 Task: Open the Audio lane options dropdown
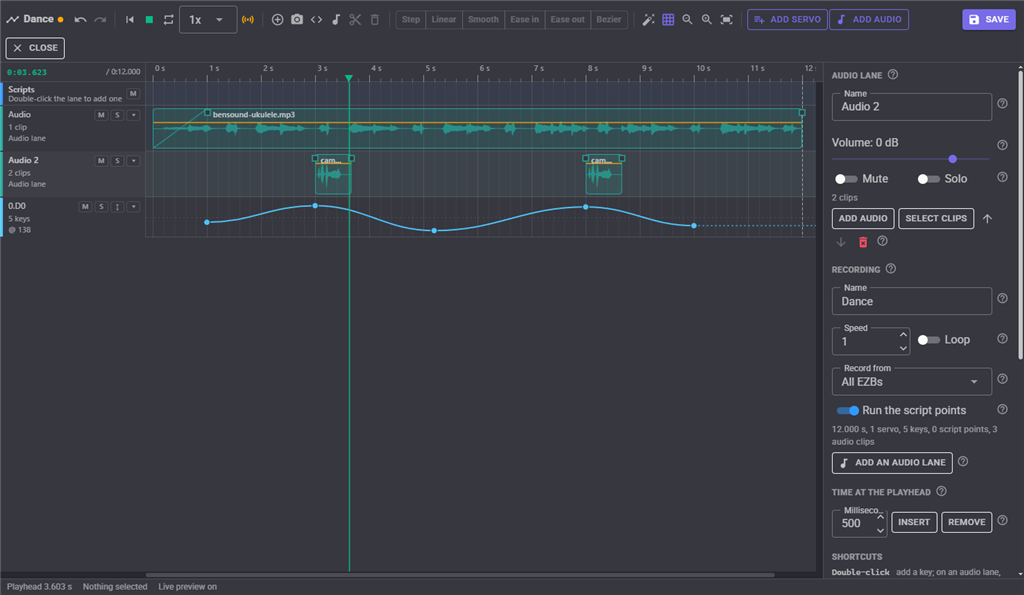[x=134, y=115]
